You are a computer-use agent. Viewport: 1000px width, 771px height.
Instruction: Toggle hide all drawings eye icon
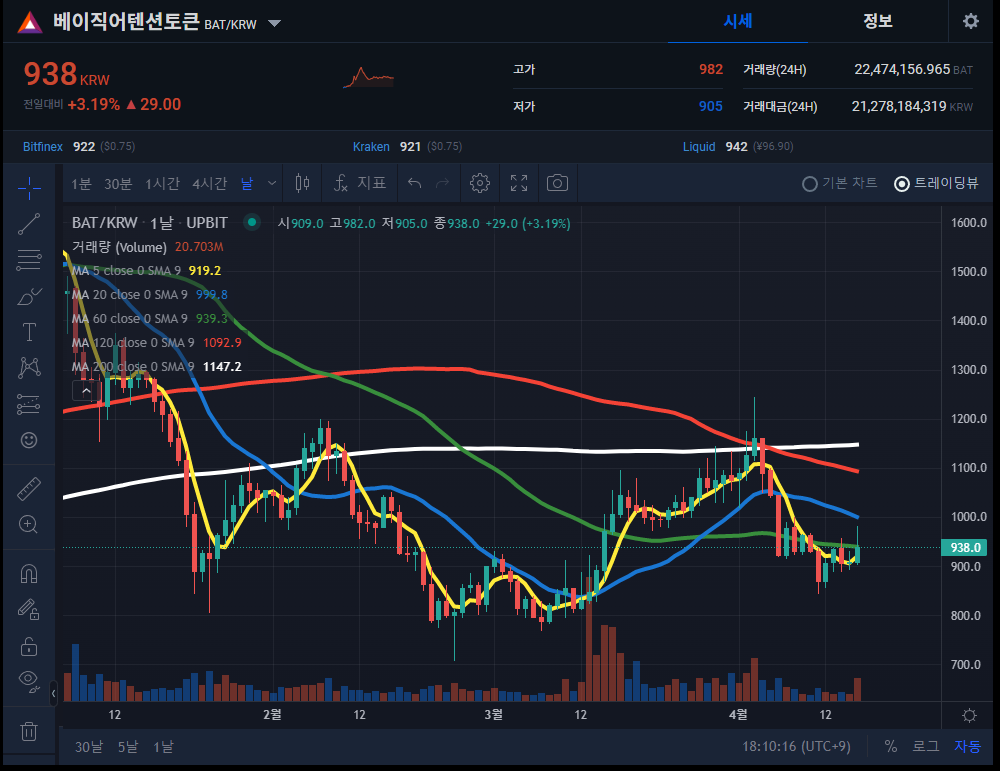(29, 680)
